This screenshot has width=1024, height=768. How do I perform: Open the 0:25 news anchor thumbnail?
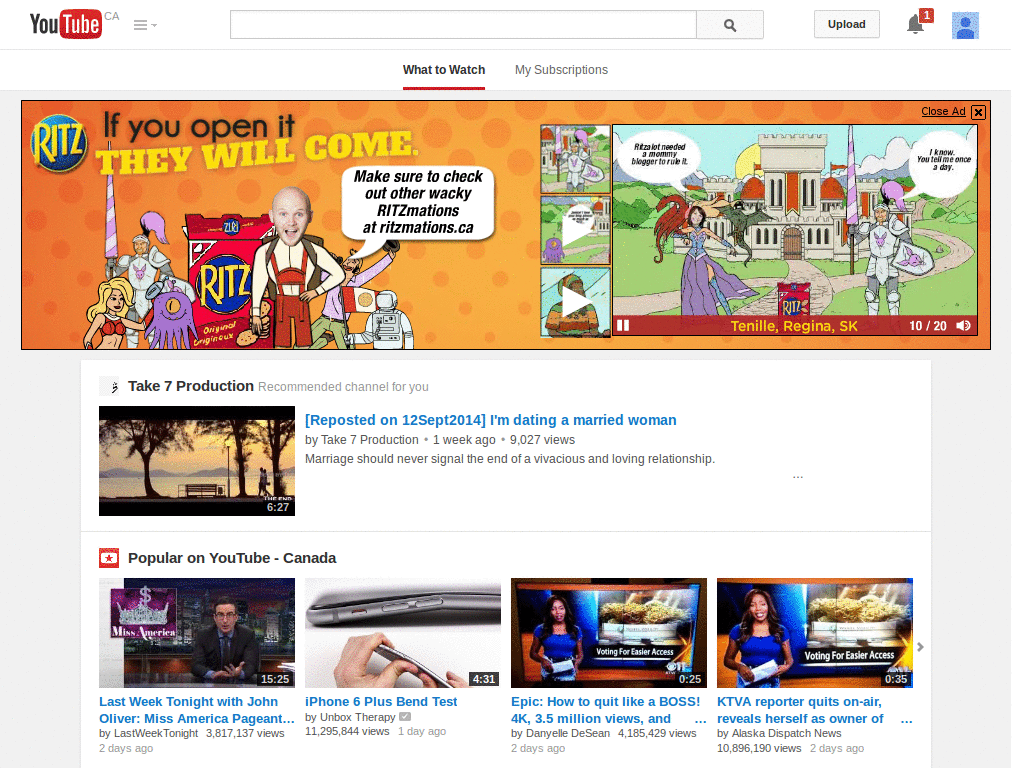tap(609, 633)
